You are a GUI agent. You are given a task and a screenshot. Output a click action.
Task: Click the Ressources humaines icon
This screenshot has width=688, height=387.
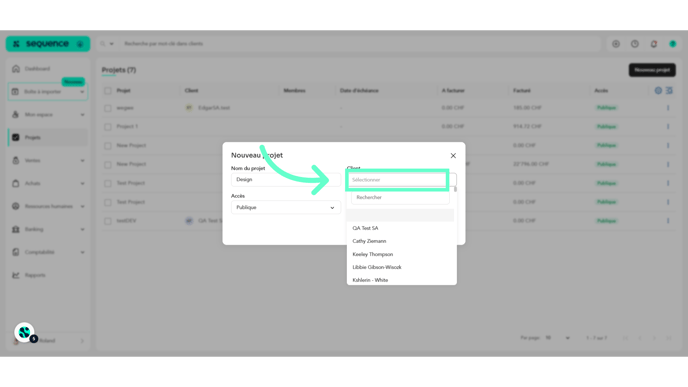pos(16,206)
